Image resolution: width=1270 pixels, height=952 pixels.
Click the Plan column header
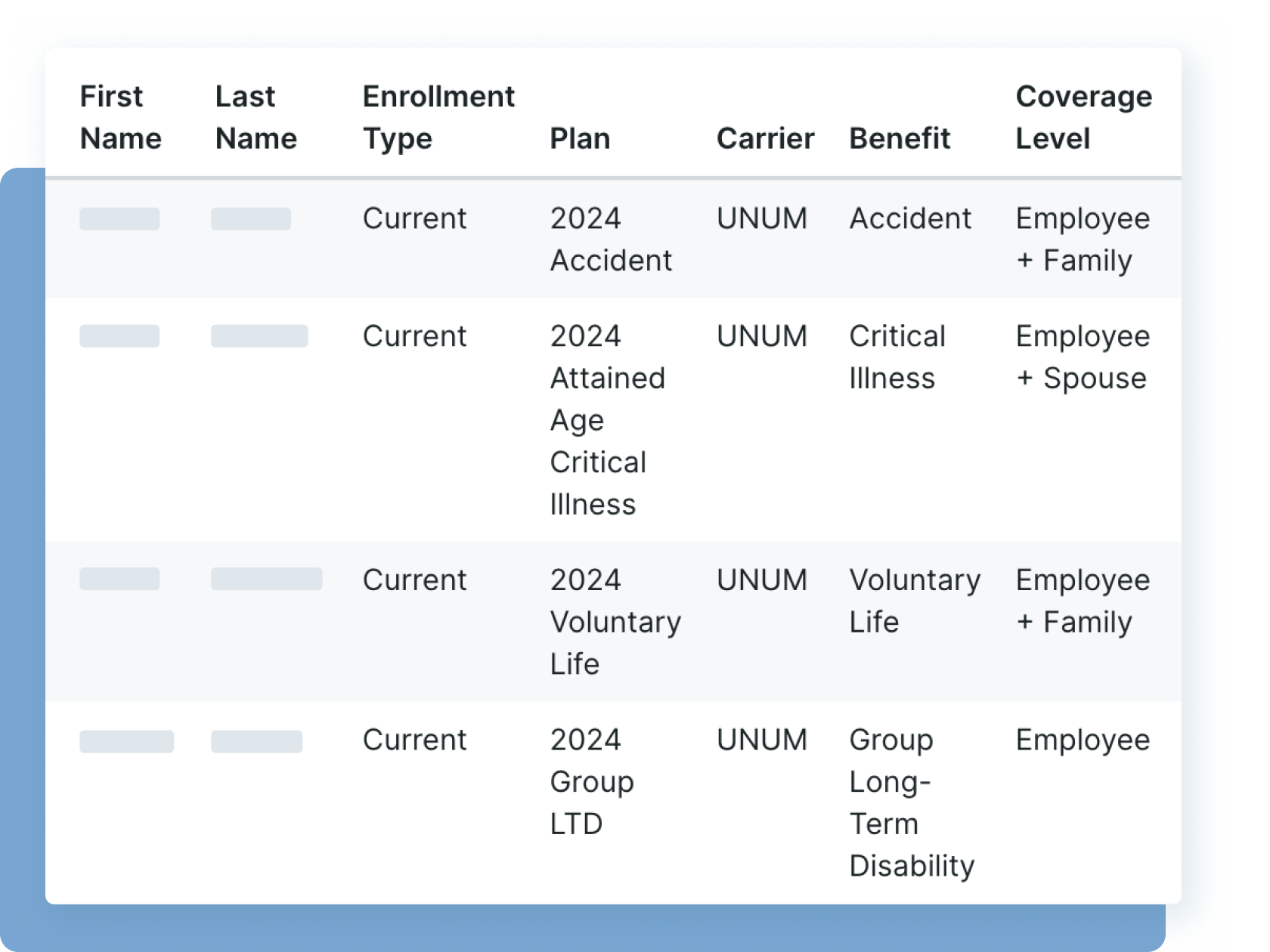point(580,139)
